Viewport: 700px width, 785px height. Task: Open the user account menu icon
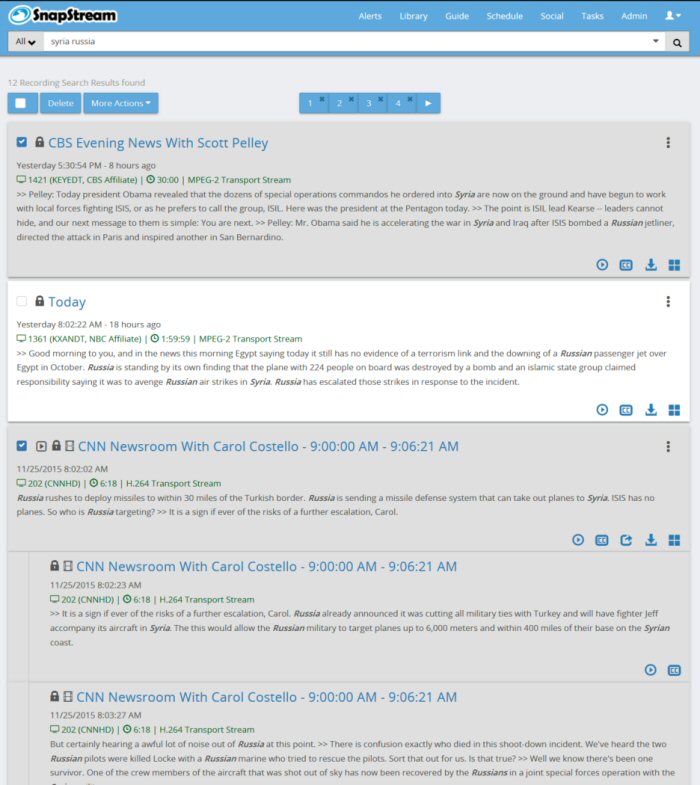tap(673, 16)
